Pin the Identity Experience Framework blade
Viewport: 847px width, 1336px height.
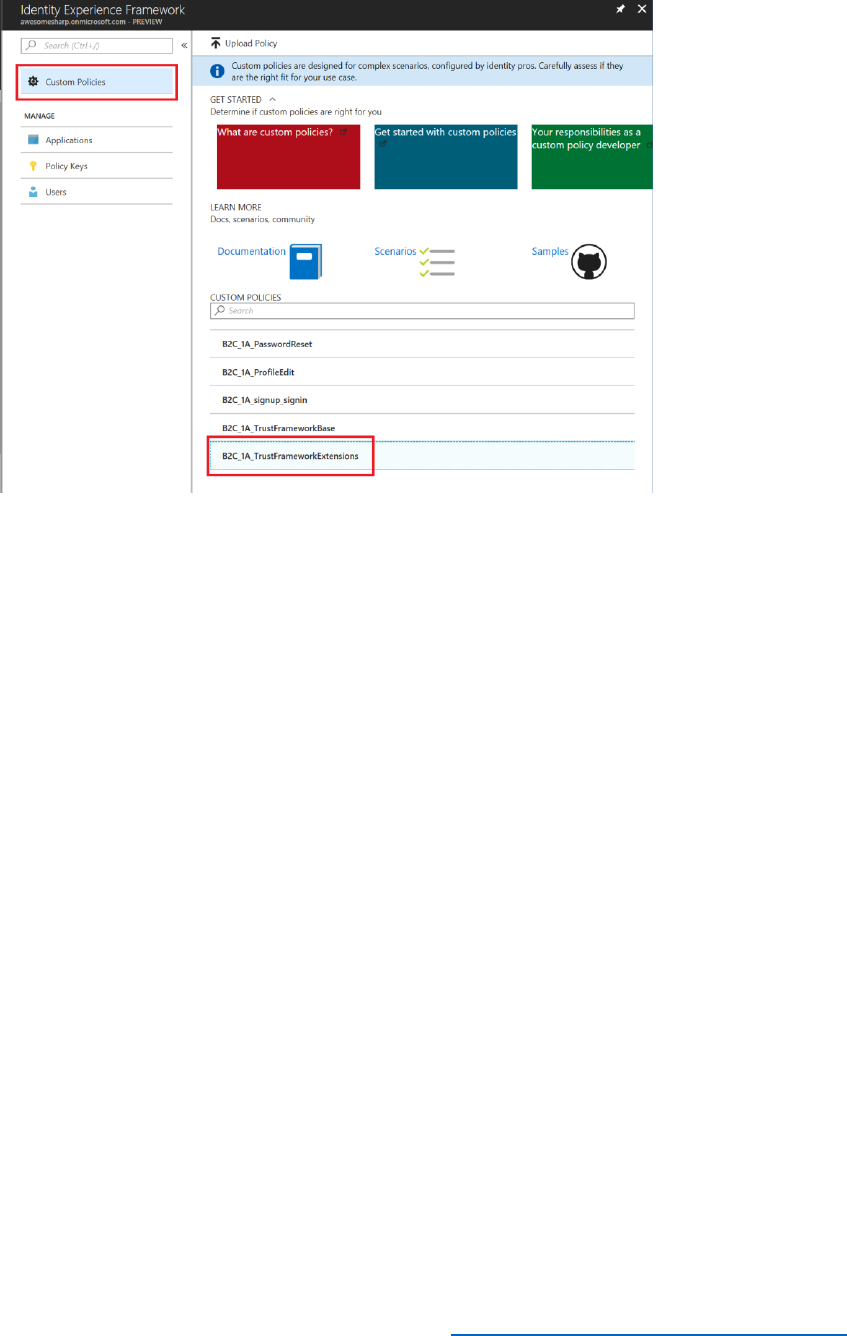tap(621, 8)
